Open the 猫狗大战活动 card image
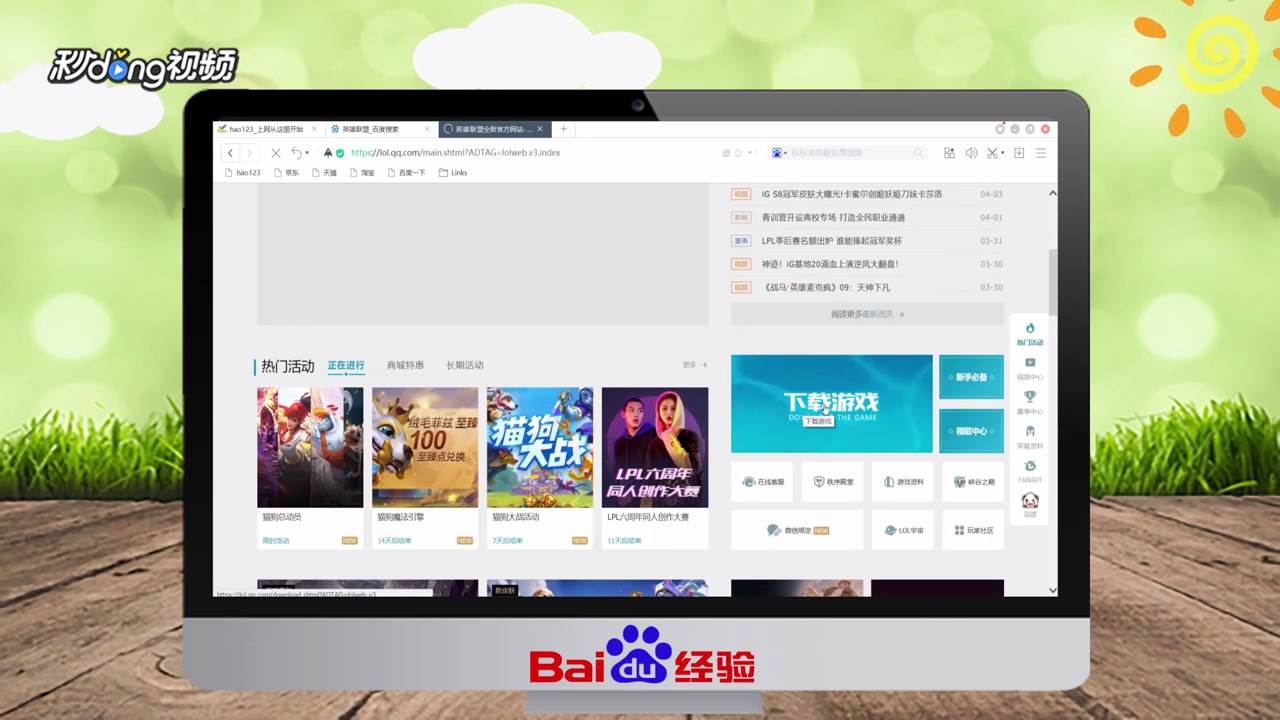The image size is (1280, 720). [x=540, y=448]
